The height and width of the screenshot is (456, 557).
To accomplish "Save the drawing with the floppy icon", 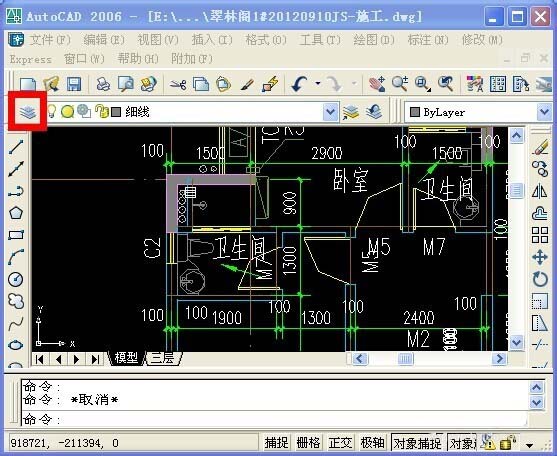I will [74, 84].
